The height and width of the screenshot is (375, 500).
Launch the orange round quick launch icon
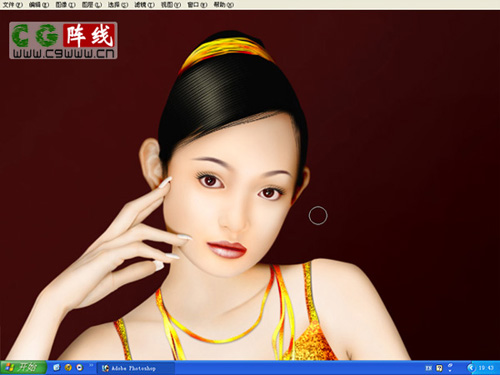pos(68,368)
